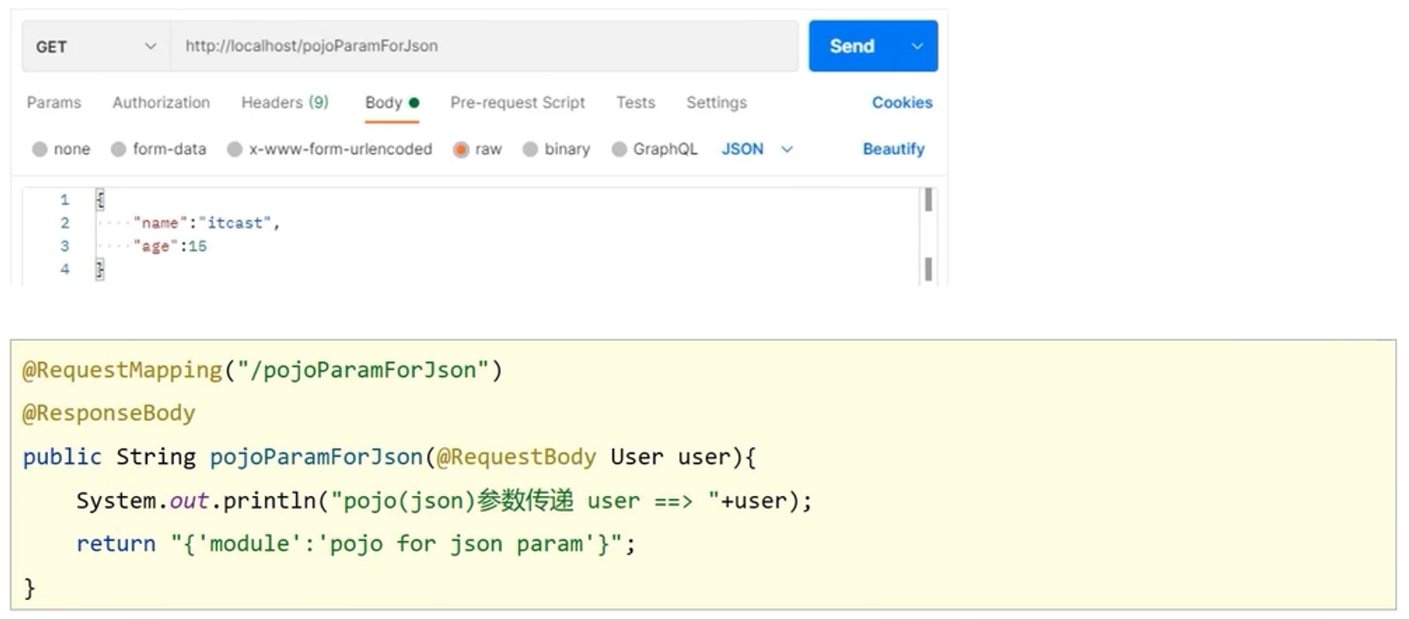
Task: Click the @ResponseBody annotation
Action: [x=109, y=413]
